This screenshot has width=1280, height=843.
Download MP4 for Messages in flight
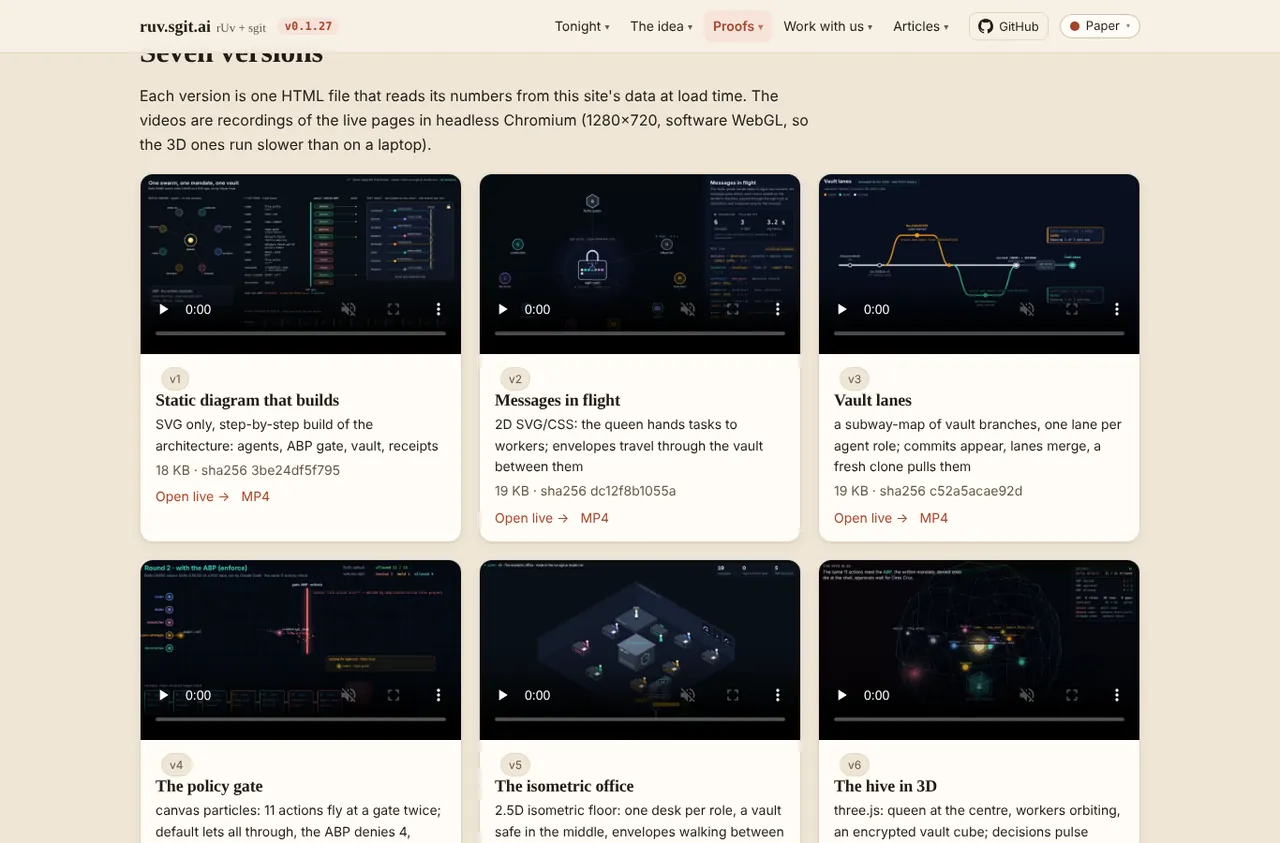[x=594, y=518]
